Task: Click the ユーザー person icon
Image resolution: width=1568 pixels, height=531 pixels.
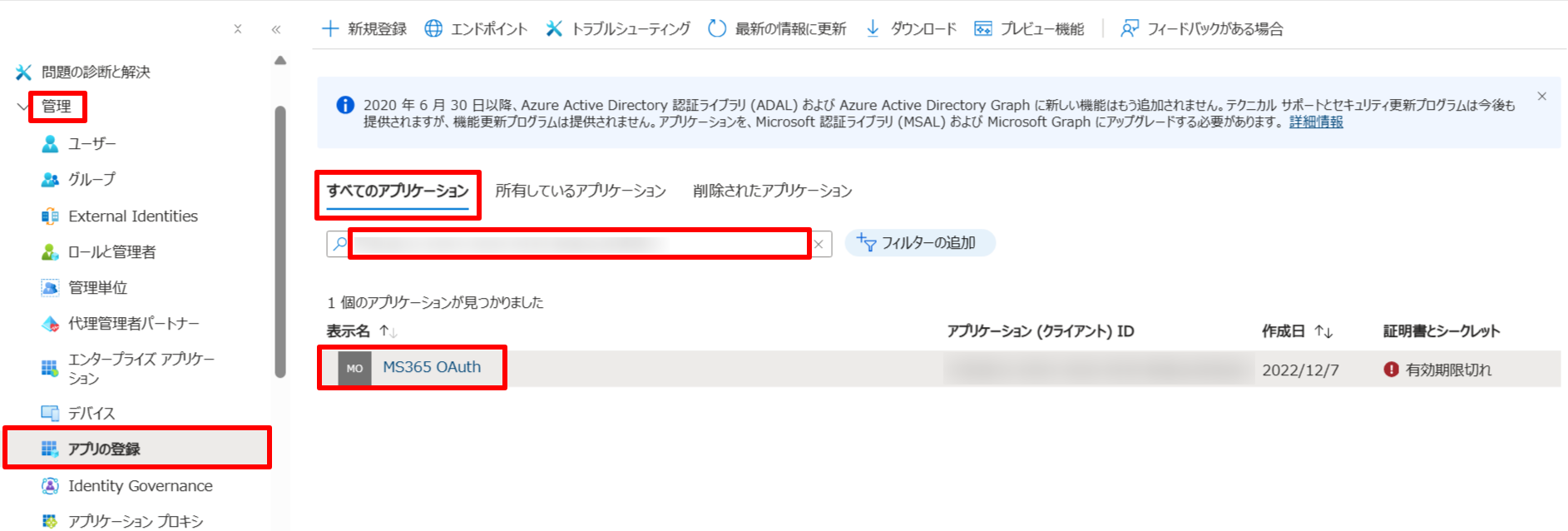Action: coord(50,144)
